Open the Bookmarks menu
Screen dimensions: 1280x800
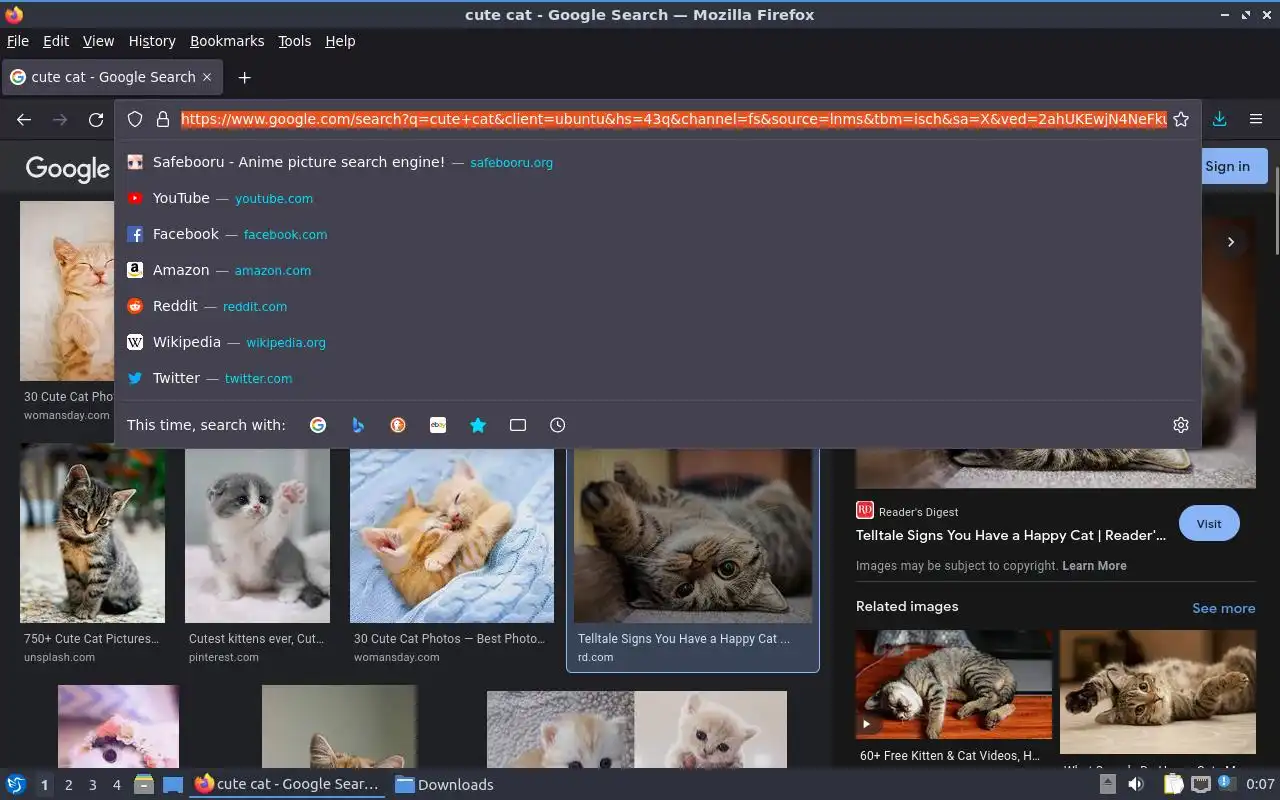(x=227, y=41)
